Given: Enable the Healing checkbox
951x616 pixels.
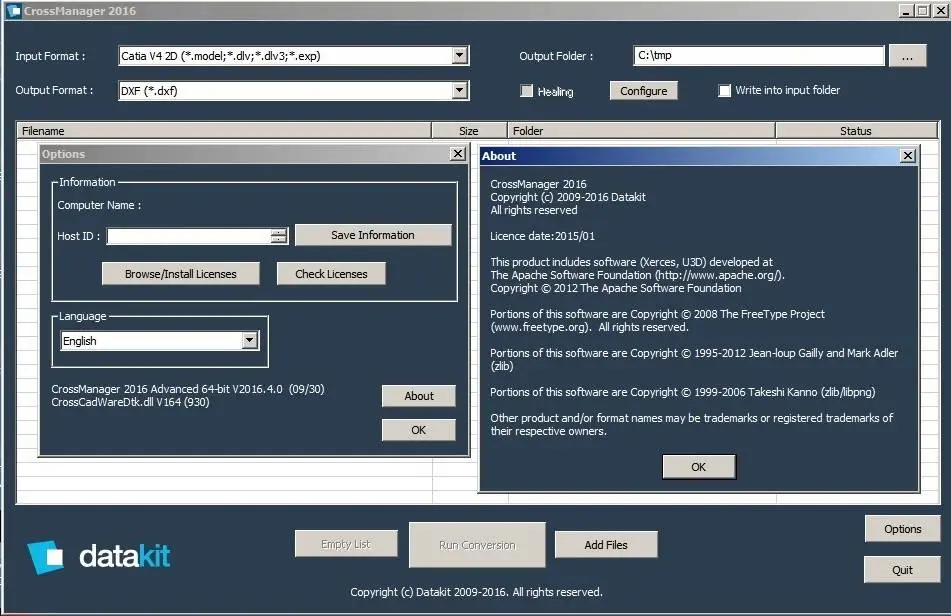Looking at the screenshot, I should 526,91.
